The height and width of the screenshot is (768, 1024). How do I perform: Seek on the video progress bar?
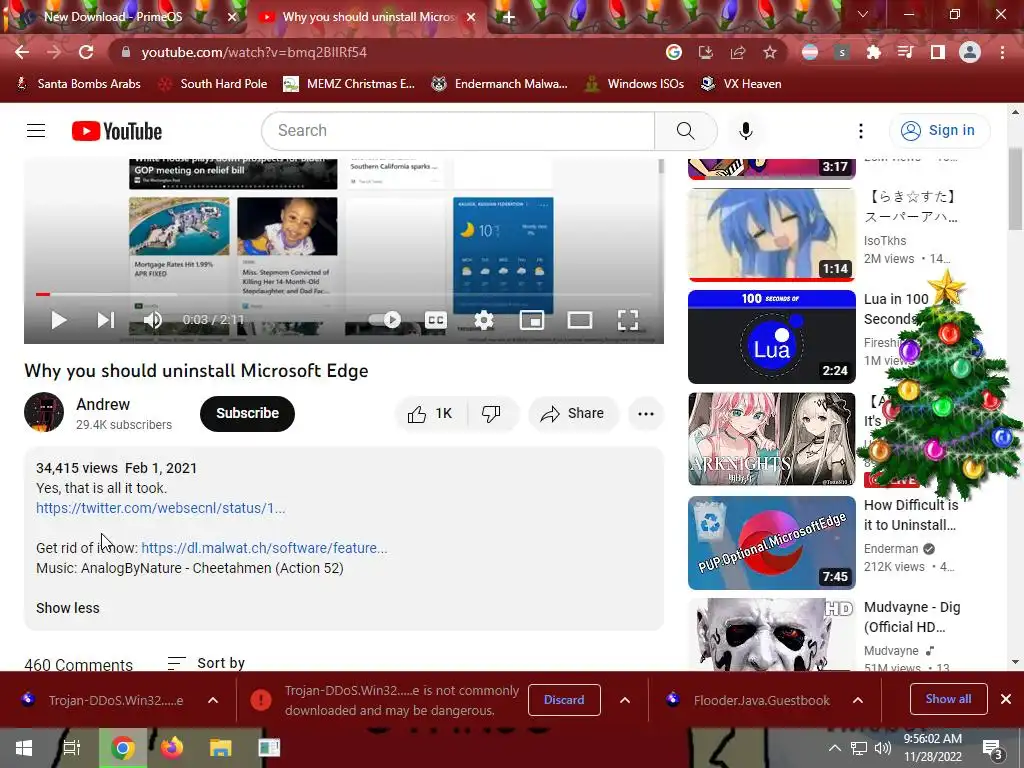344,295
